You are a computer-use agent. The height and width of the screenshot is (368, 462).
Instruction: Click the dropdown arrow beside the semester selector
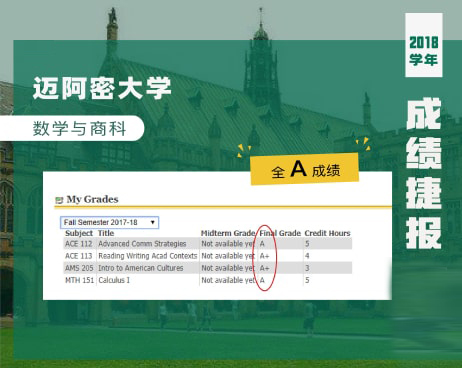[153, 222]
